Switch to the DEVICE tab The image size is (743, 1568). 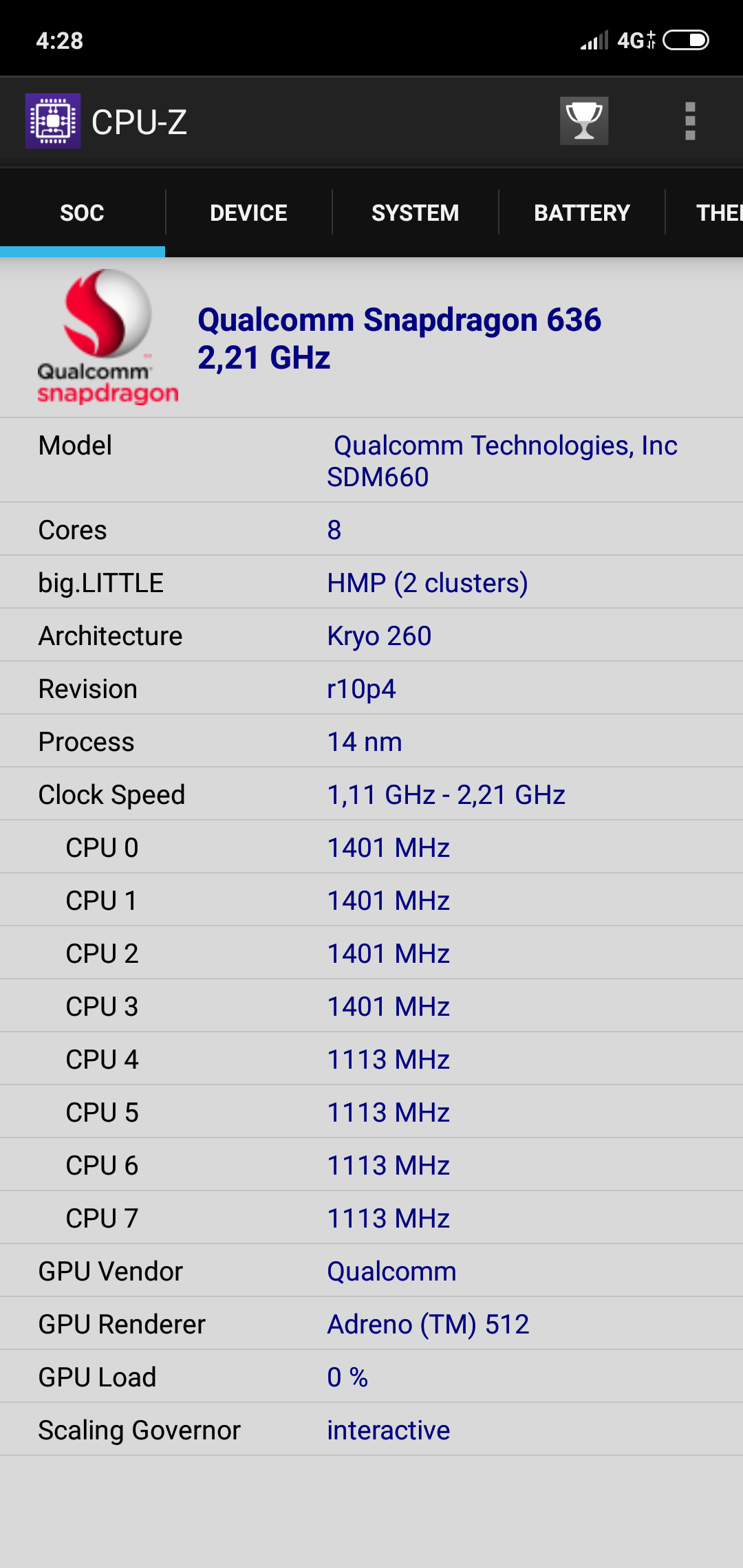click(x=248, y=213)
